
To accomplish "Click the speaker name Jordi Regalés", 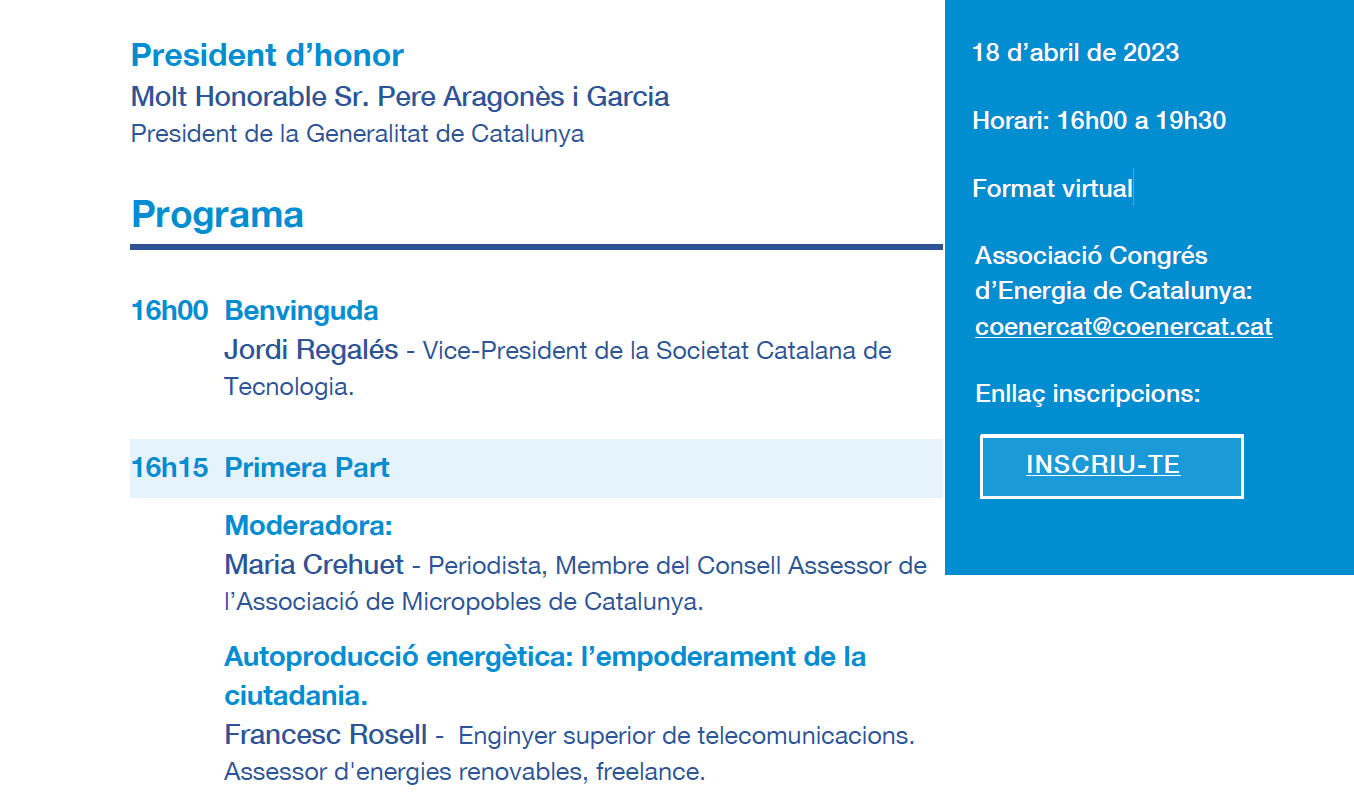I will point(311,351).
